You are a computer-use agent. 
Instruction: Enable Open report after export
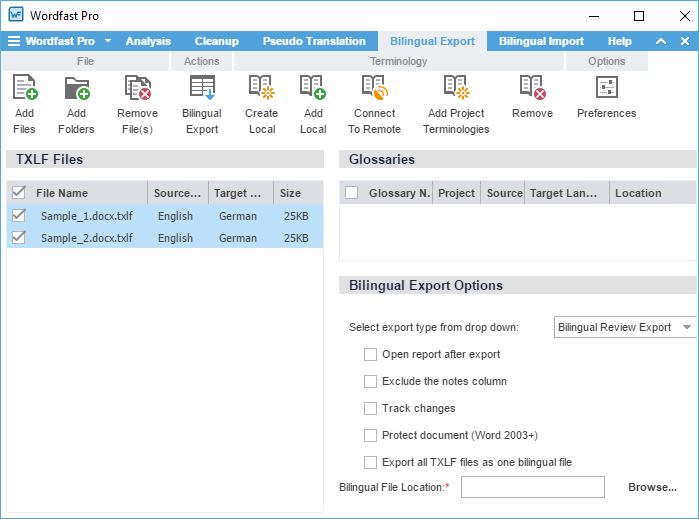click(x=371, y=354)
